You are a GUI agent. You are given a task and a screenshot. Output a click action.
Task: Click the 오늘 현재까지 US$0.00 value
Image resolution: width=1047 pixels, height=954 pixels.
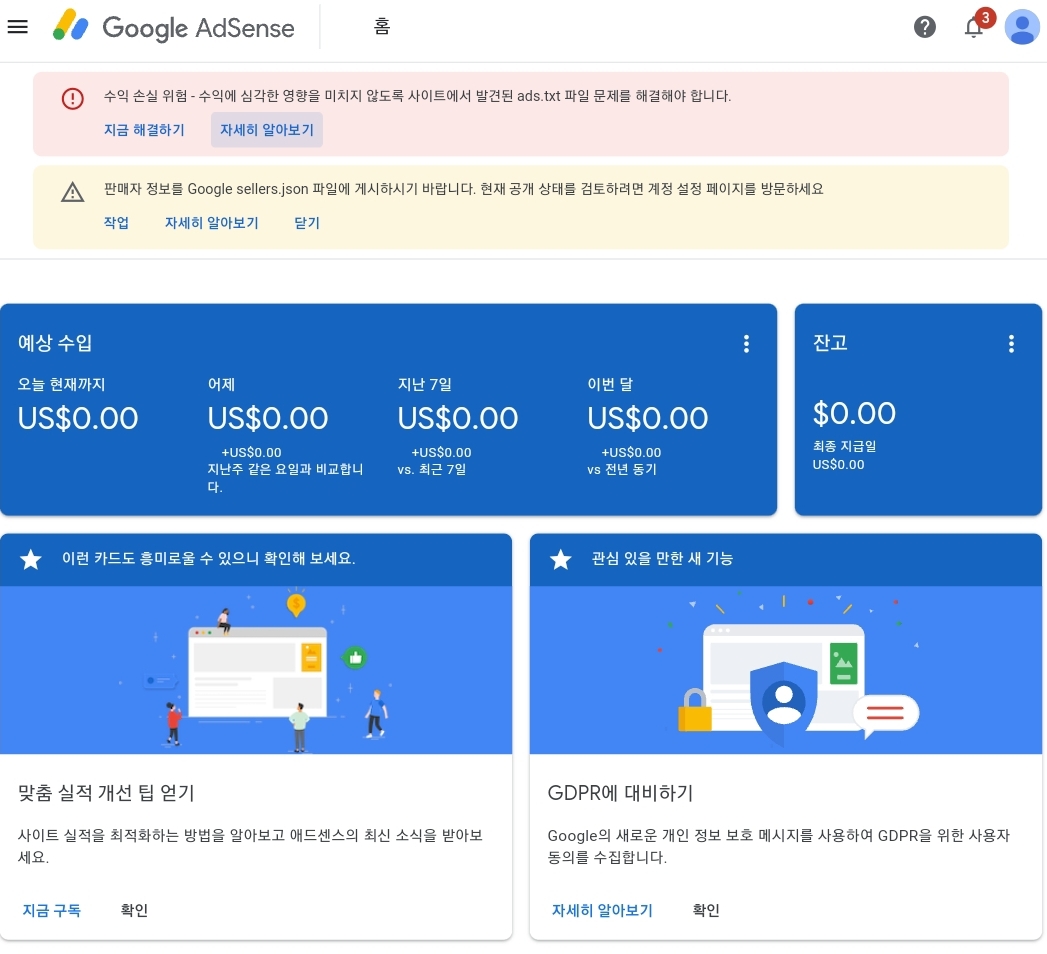(77, 419)
